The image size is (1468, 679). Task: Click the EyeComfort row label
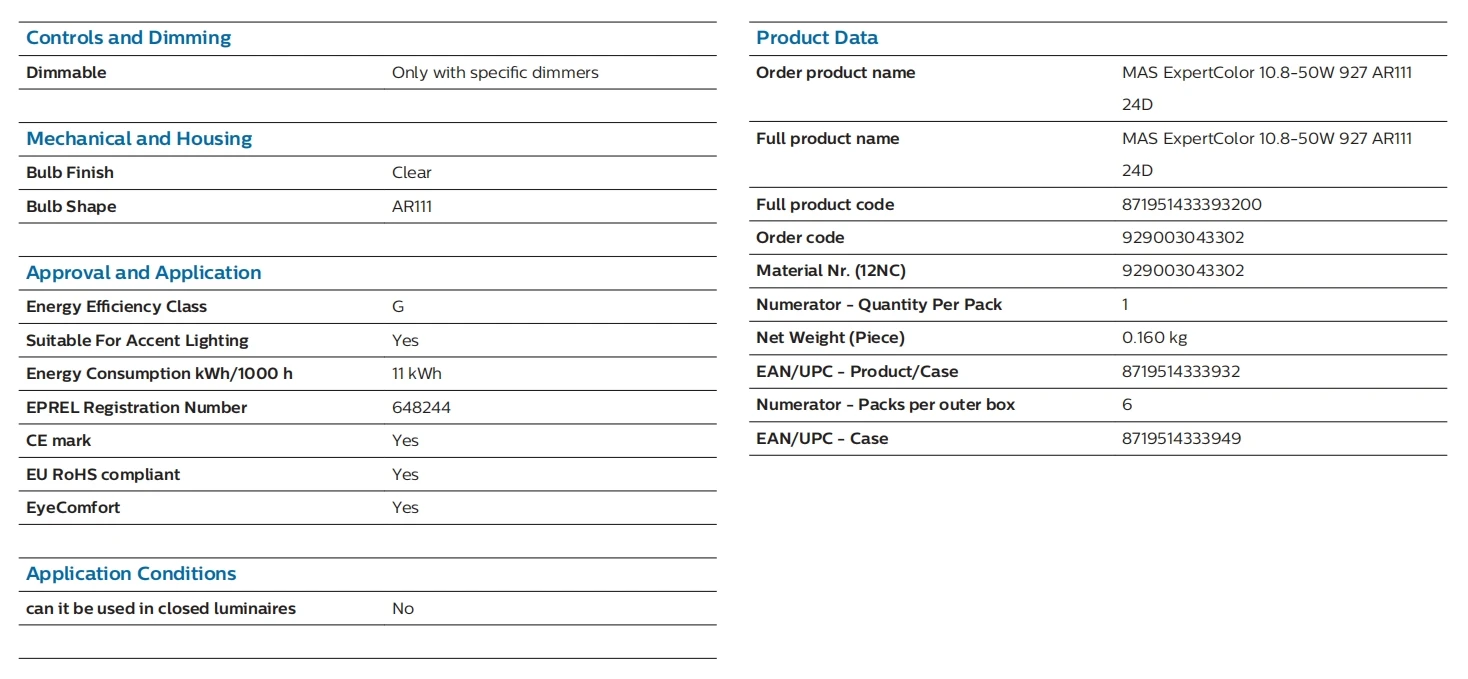pos(73,508)
